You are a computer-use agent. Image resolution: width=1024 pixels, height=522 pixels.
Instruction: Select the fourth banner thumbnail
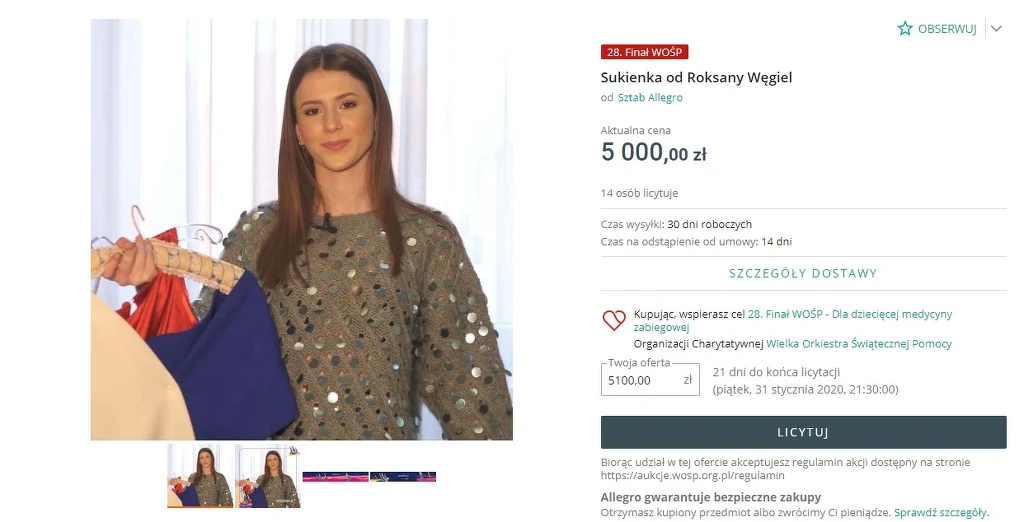[x=403, y=477]
